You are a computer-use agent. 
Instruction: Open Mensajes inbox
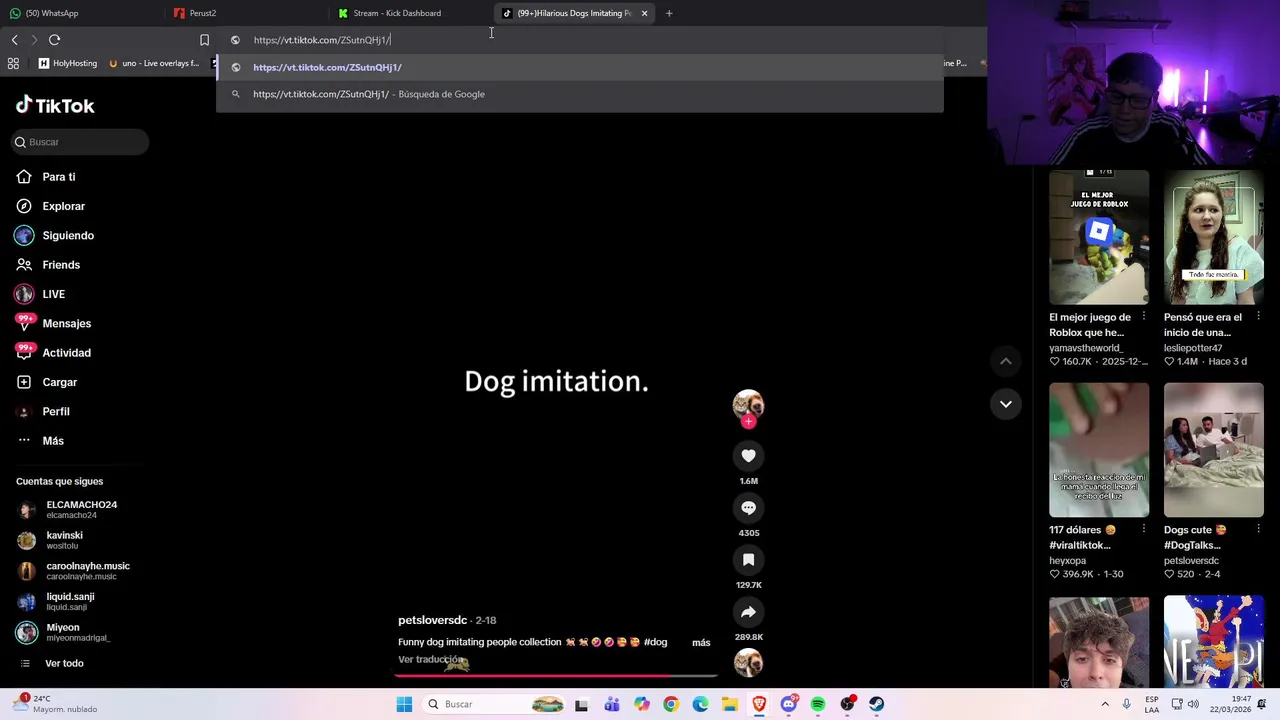click(54, 323)
